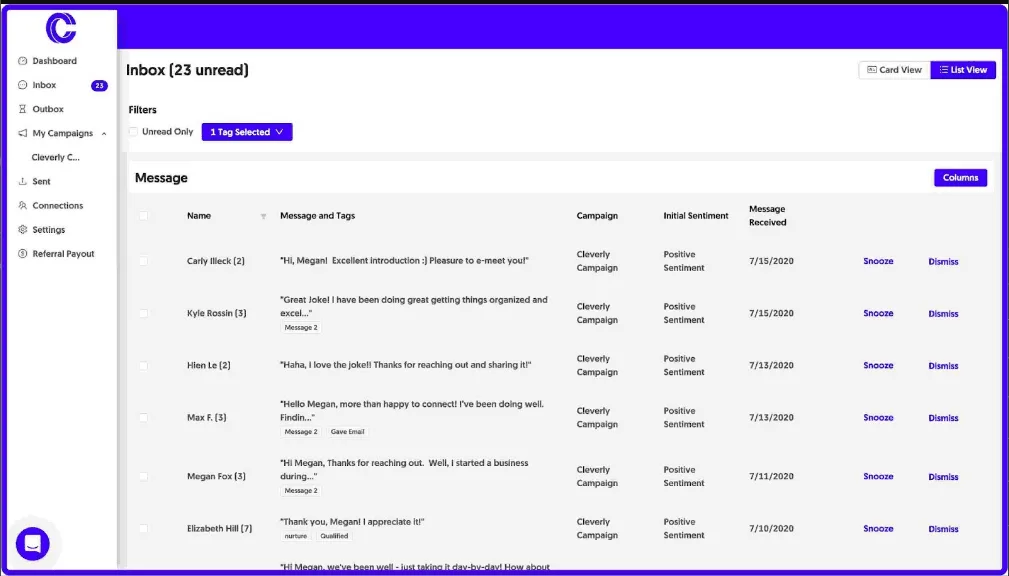Select the Inbox icon in the sidebar
The width and height of the screenshot is (1009, 576).
tap(22, 84)
